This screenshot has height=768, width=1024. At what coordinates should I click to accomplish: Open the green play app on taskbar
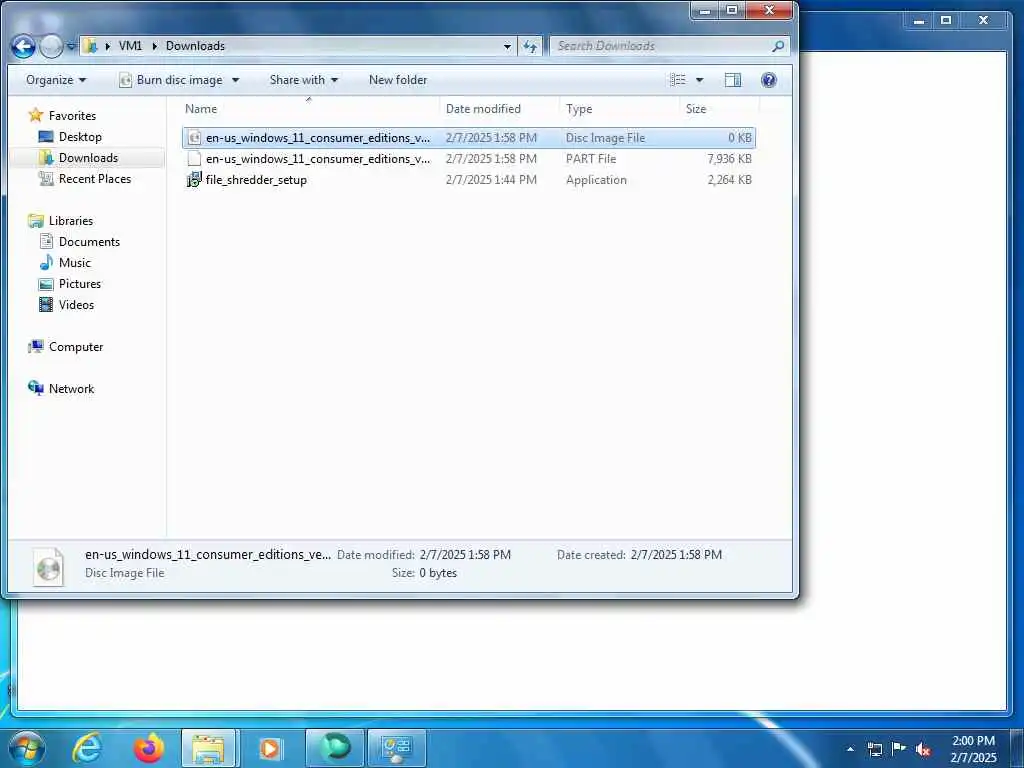click(334, 748)
